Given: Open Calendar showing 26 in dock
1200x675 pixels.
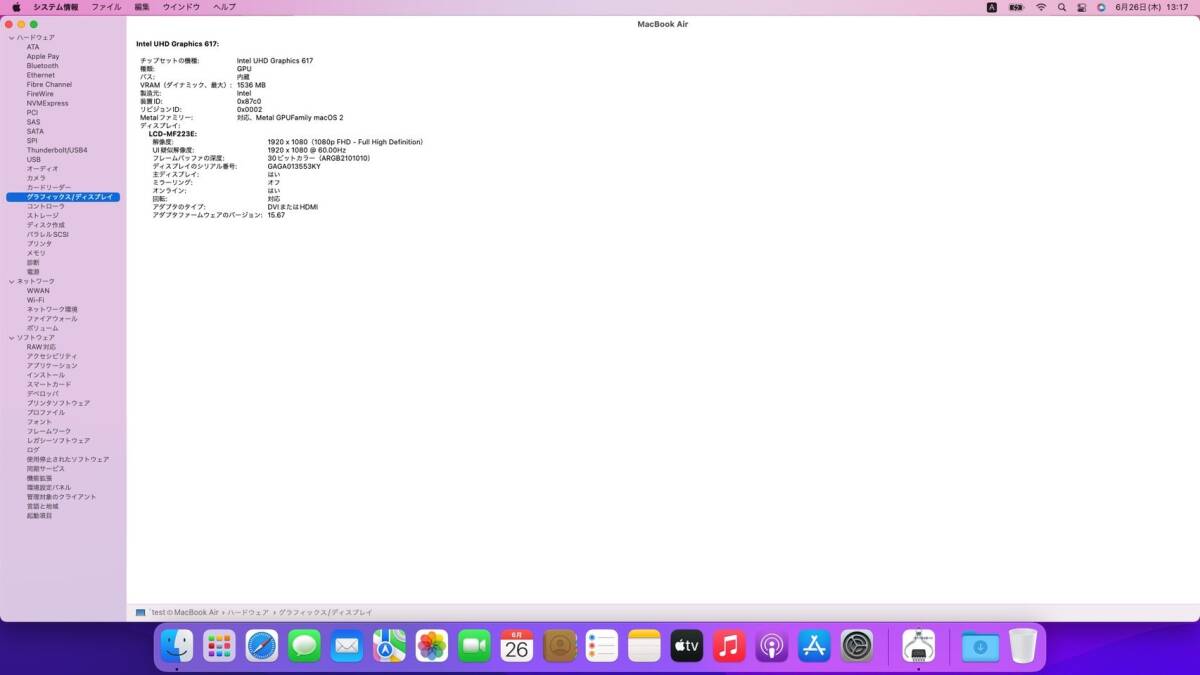Looking at the screenshot, I should [516, 647].
